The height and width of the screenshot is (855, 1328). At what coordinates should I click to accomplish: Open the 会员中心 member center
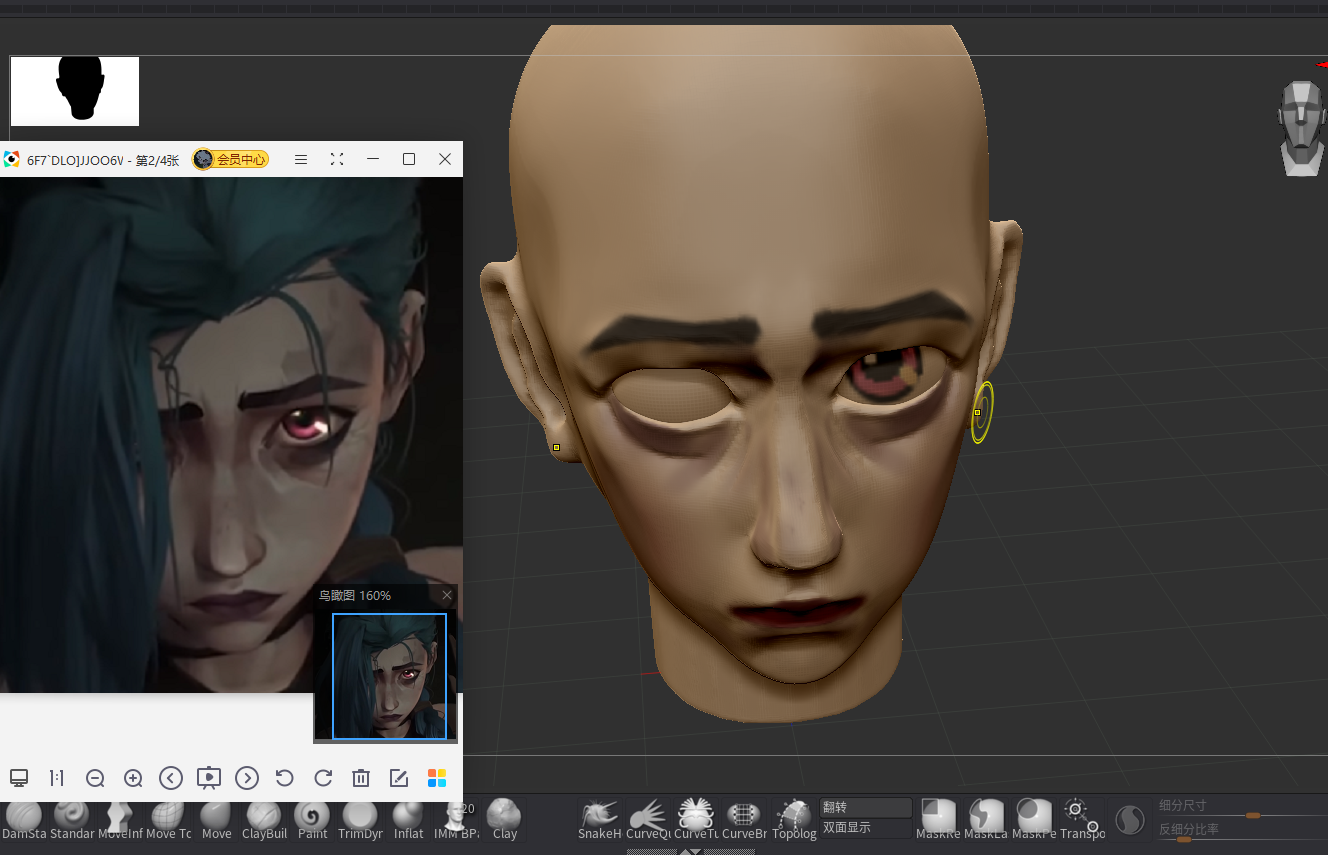(x=231, y=159)
